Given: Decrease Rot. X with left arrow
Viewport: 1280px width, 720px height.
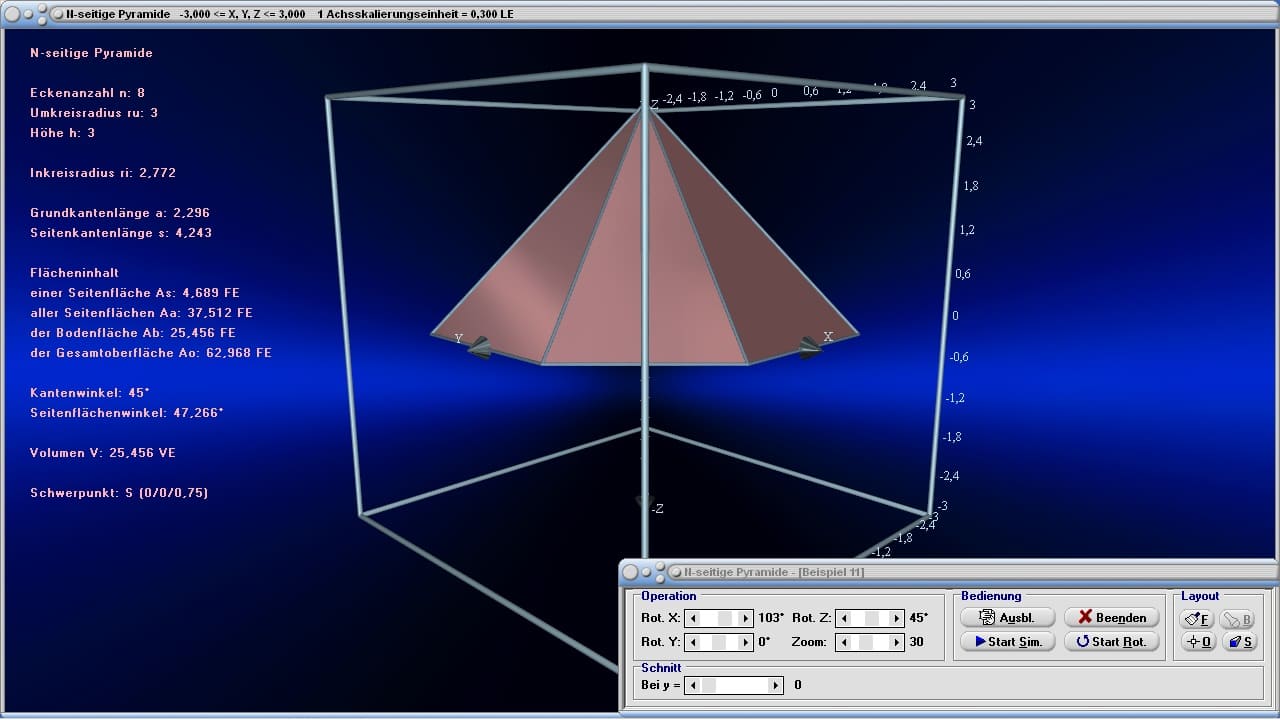Looking at the screenshot, I should pos(692,618).
